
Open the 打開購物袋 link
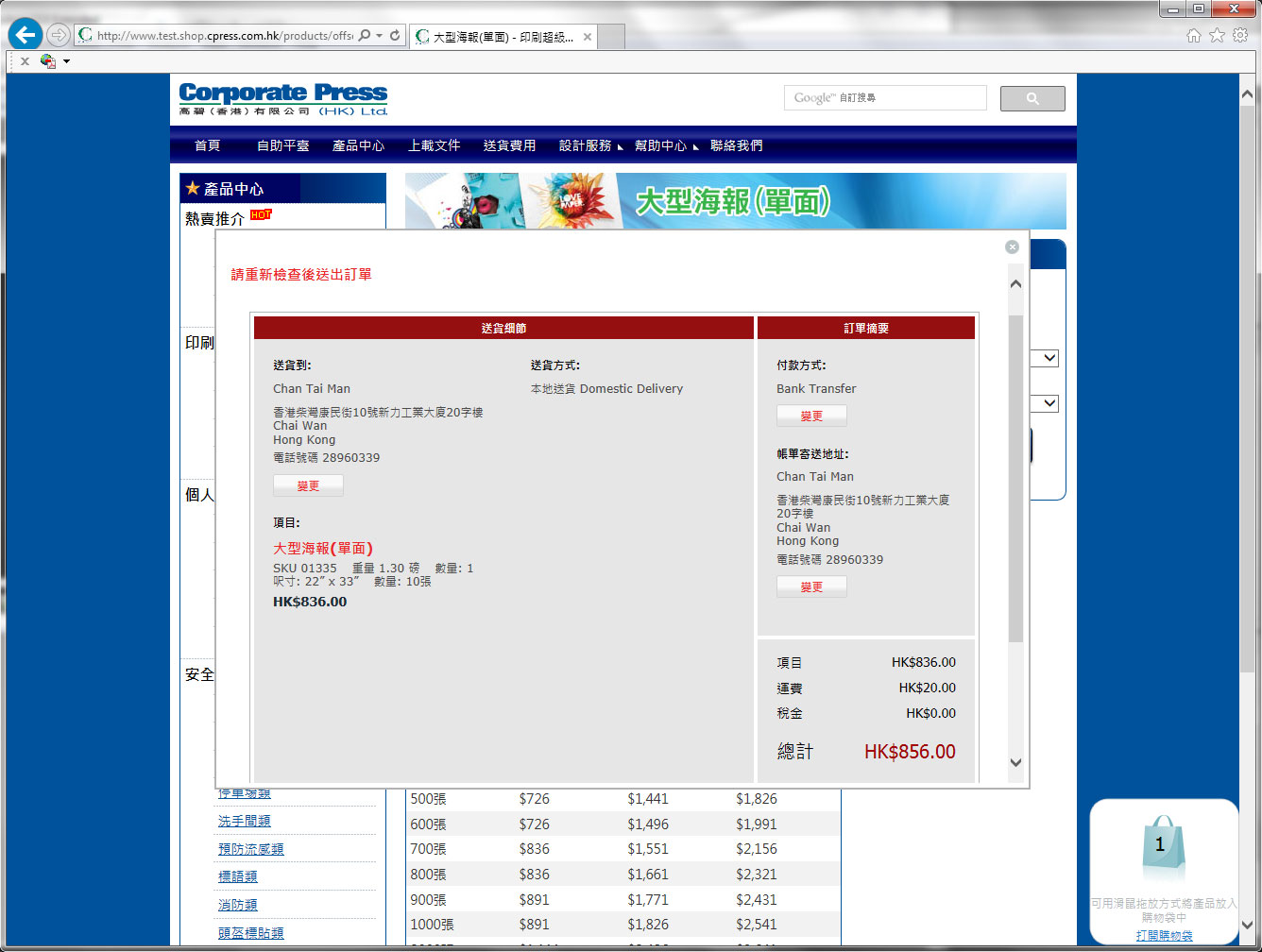(x=1164, y=935)
